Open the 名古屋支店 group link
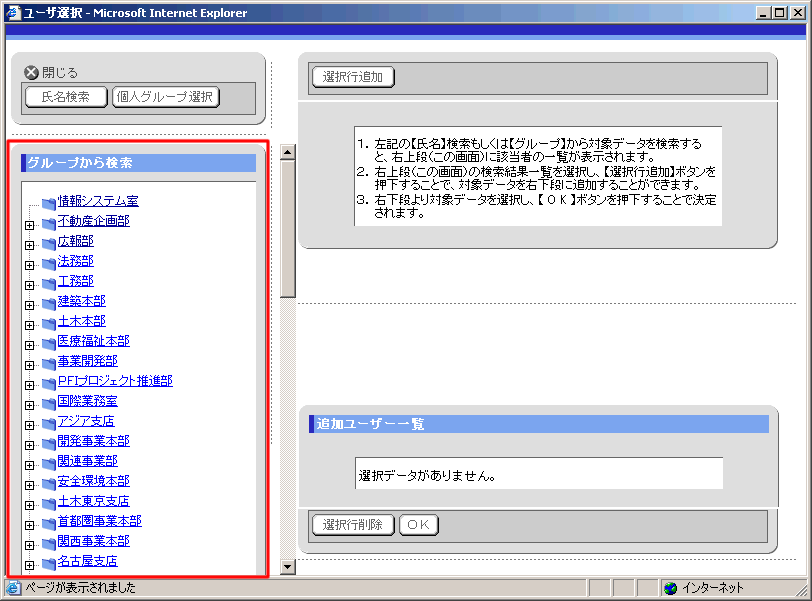812x601 pixels. point(88,561)
